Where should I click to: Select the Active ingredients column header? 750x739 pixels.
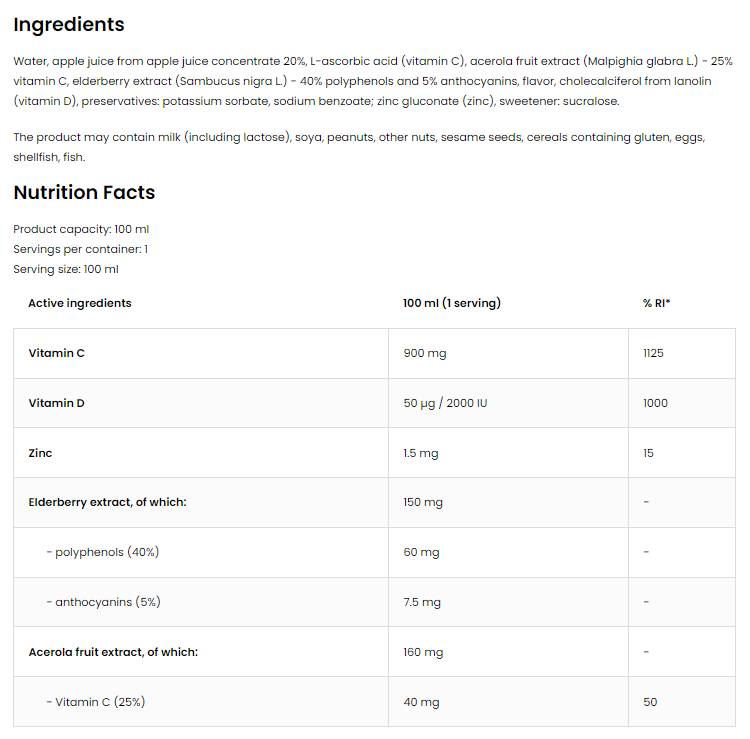coord(80,303)
